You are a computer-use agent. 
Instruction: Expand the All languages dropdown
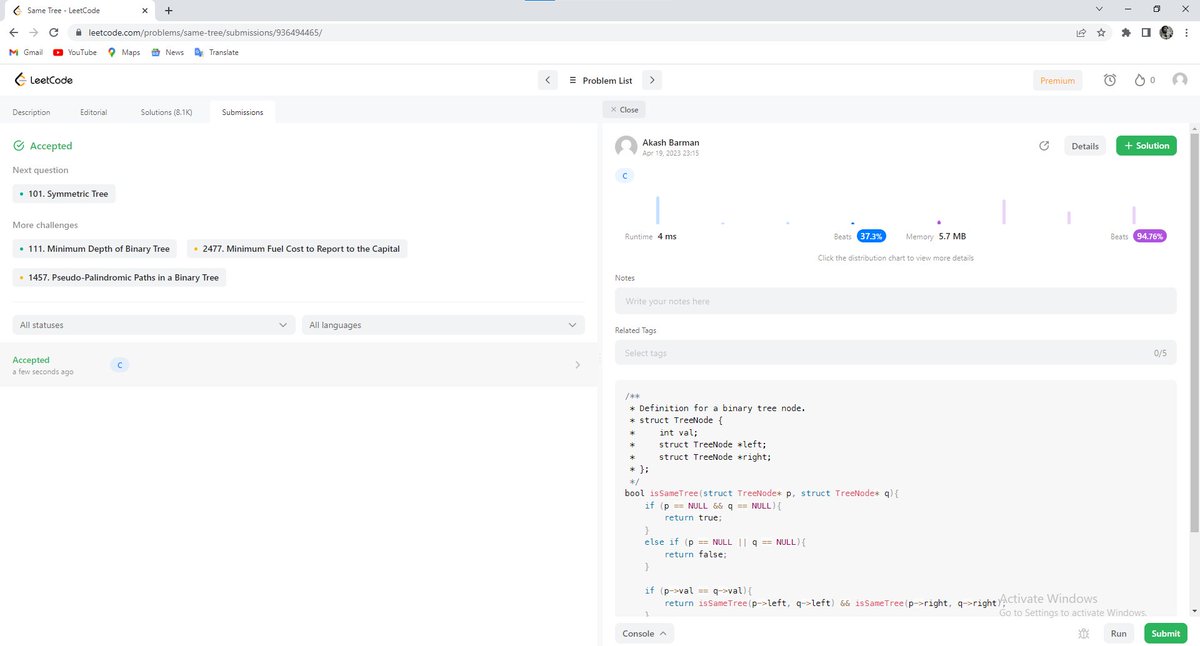(444, 325)
